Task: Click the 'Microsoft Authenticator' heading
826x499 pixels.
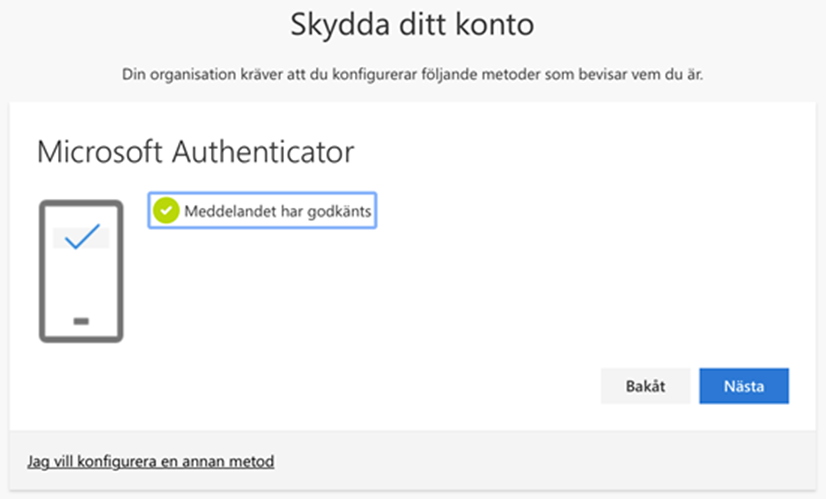Action: point(195,152)
